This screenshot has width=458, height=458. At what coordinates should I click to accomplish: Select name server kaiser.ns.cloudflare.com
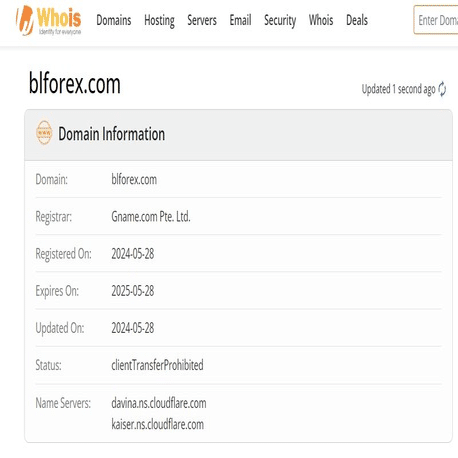pyautogui.click(x=157, y=425)
